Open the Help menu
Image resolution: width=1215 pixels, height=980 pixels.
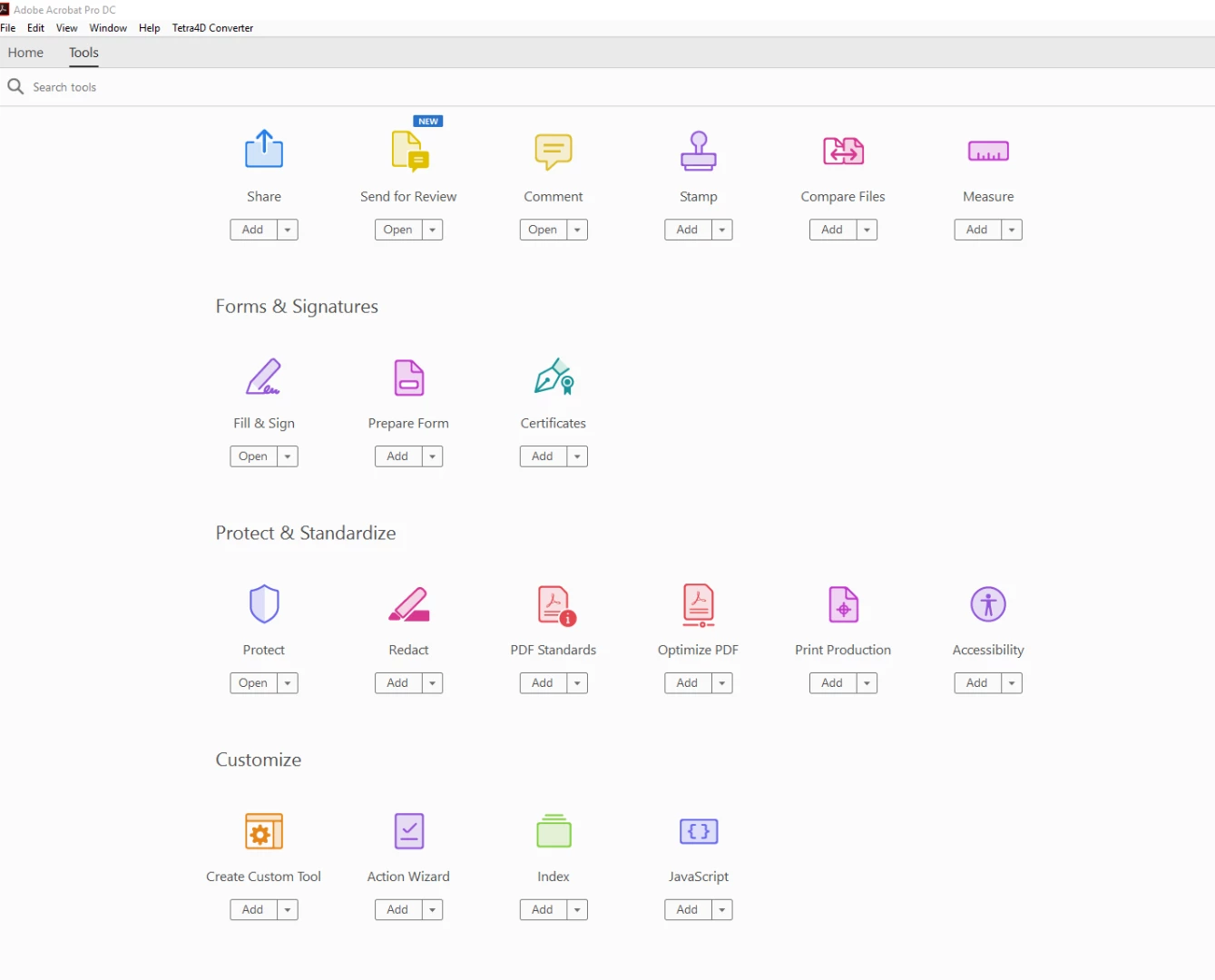pyautogui.click(x=150, y=28)
